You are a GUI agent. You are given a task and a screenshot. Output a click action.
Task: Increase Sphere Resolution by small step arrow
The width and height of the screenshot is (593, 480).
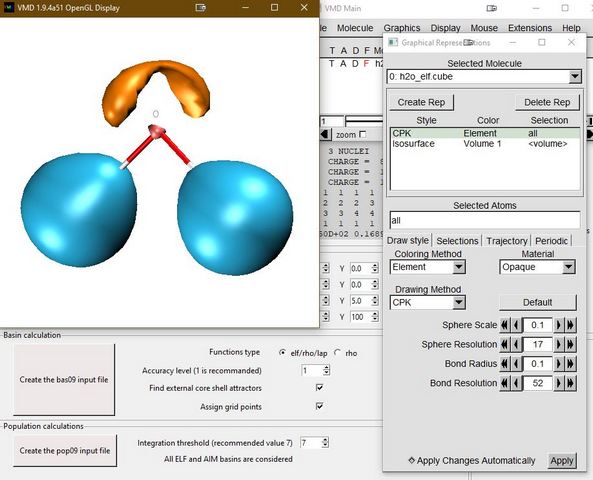tap(559, 345)
